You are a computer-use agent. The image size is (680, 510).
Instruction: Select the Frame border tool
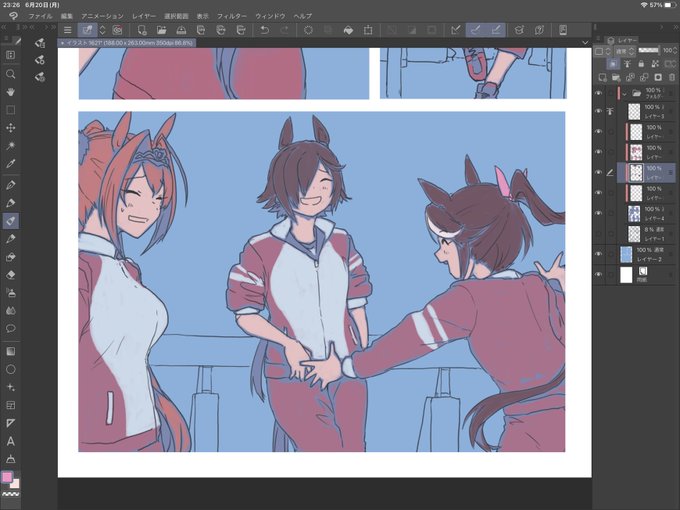10,405
